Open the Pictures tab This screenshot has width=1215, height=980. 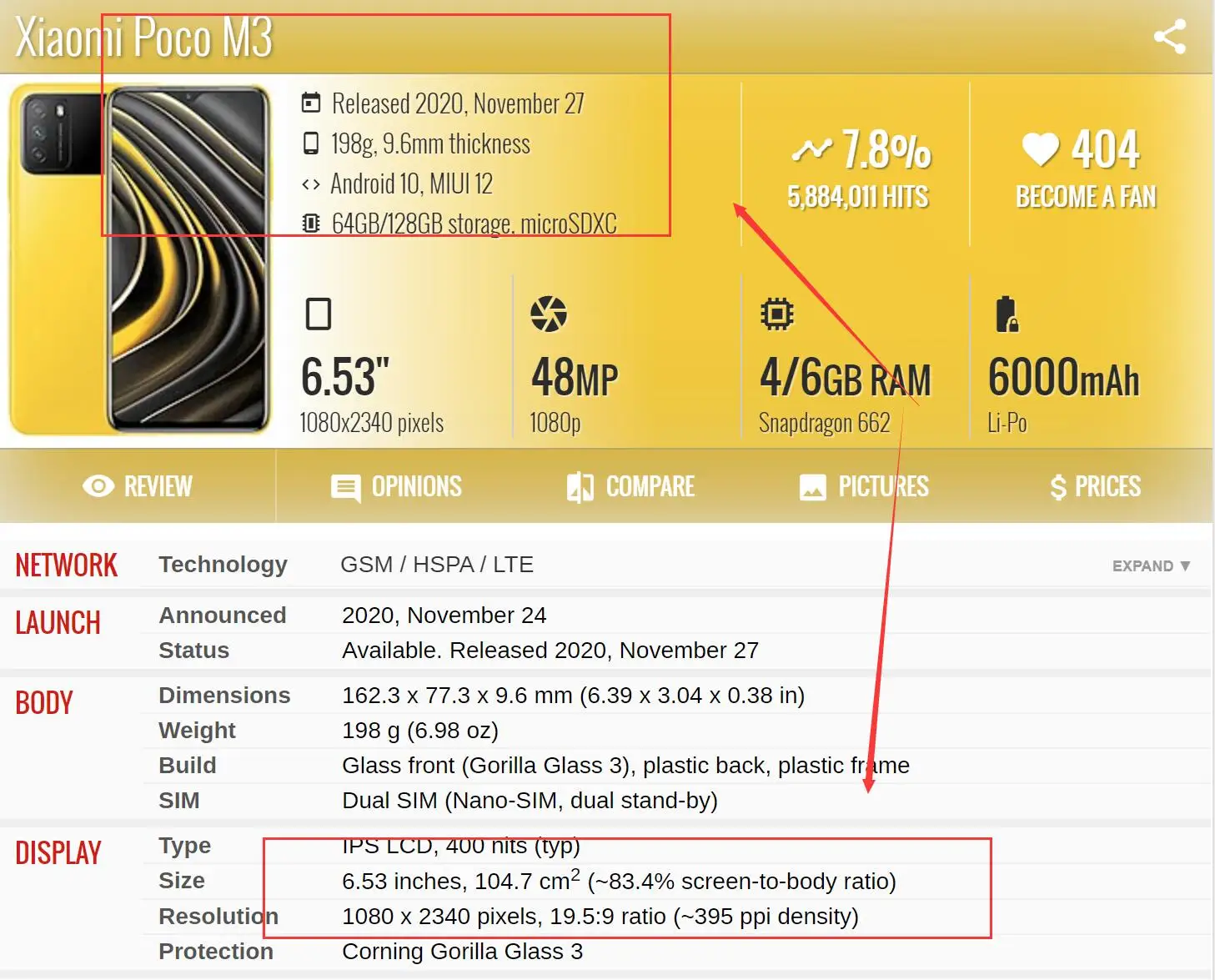click(x=864, y=486)
